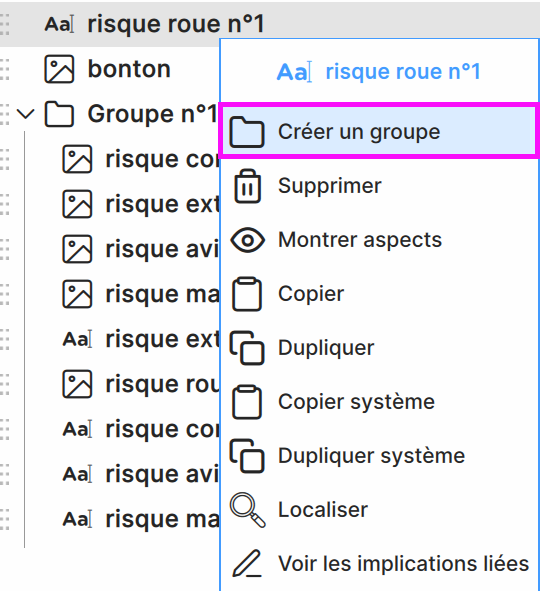Click the Aa text icon of risque roue n°1 row
Screen dimensions: 540x591
pyautogui.click(x=59, y=24)
